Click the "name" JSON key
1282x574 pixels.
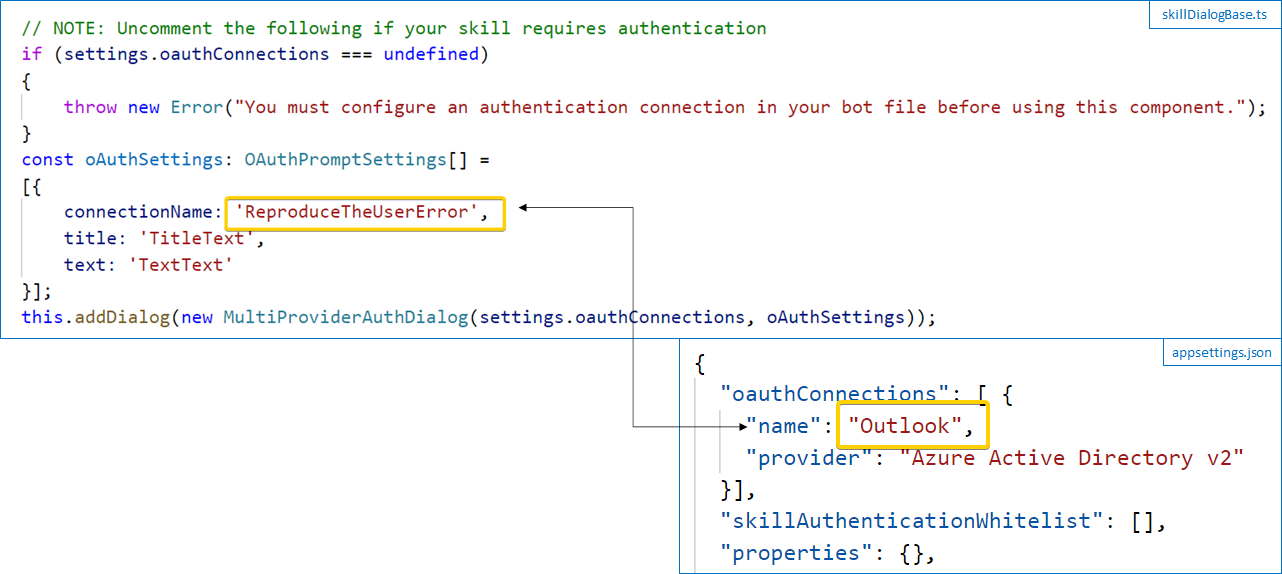coord(783,426)
